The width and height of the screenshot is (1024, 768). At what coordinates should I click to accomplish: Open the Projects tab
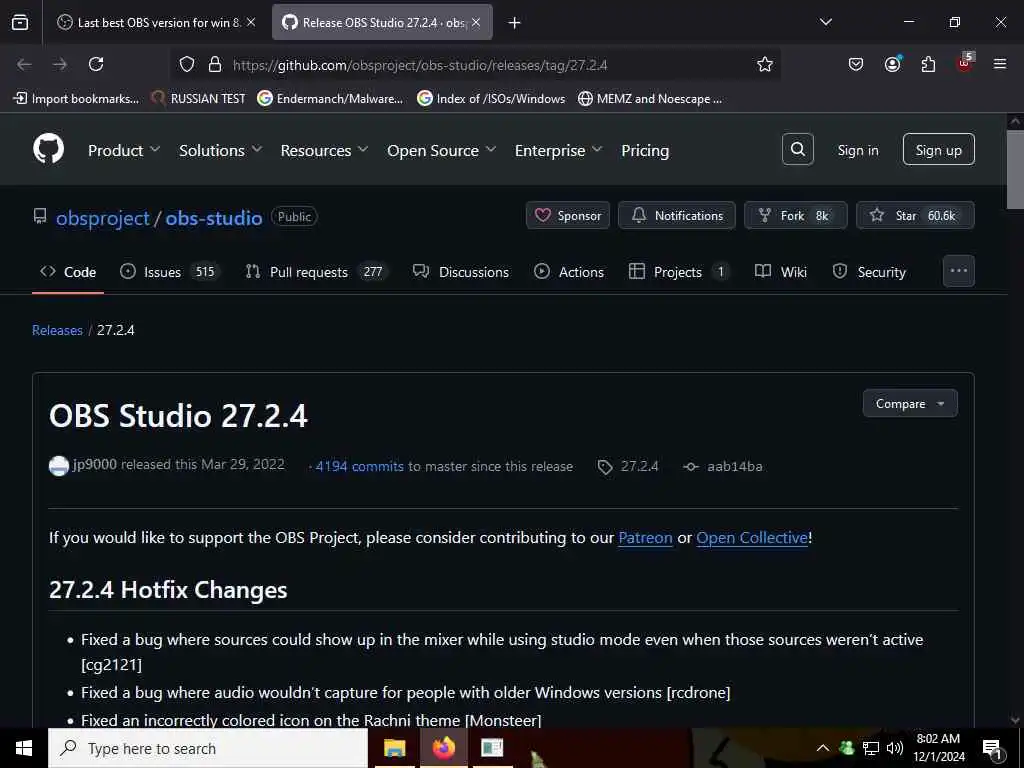(x=679, y=272)
